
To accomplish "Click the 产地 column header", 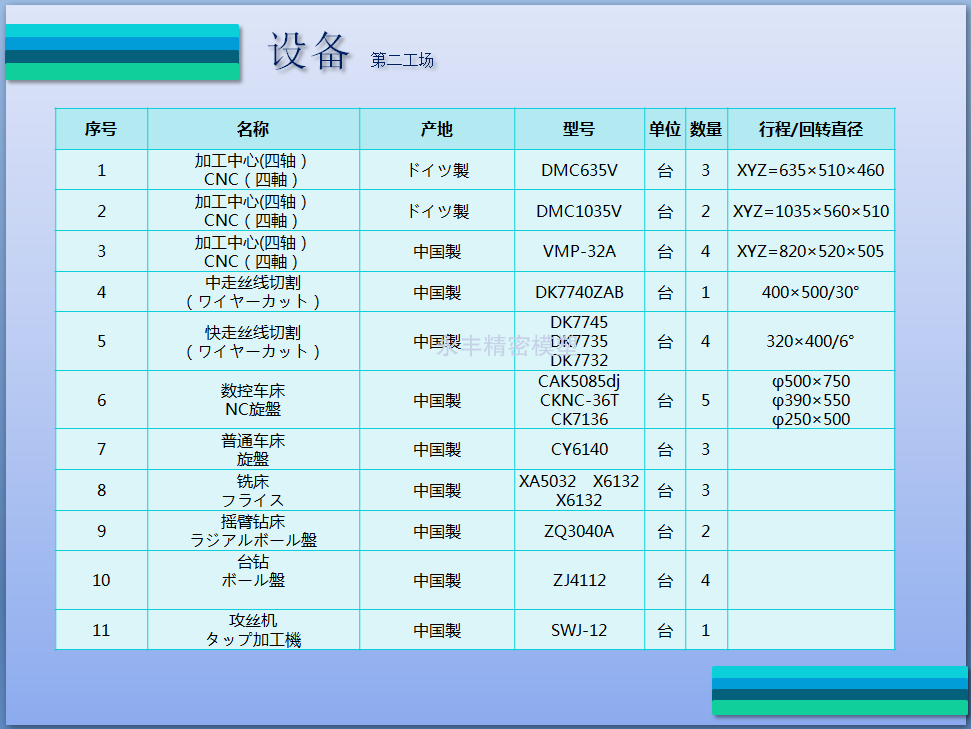I will pos(435,129).
